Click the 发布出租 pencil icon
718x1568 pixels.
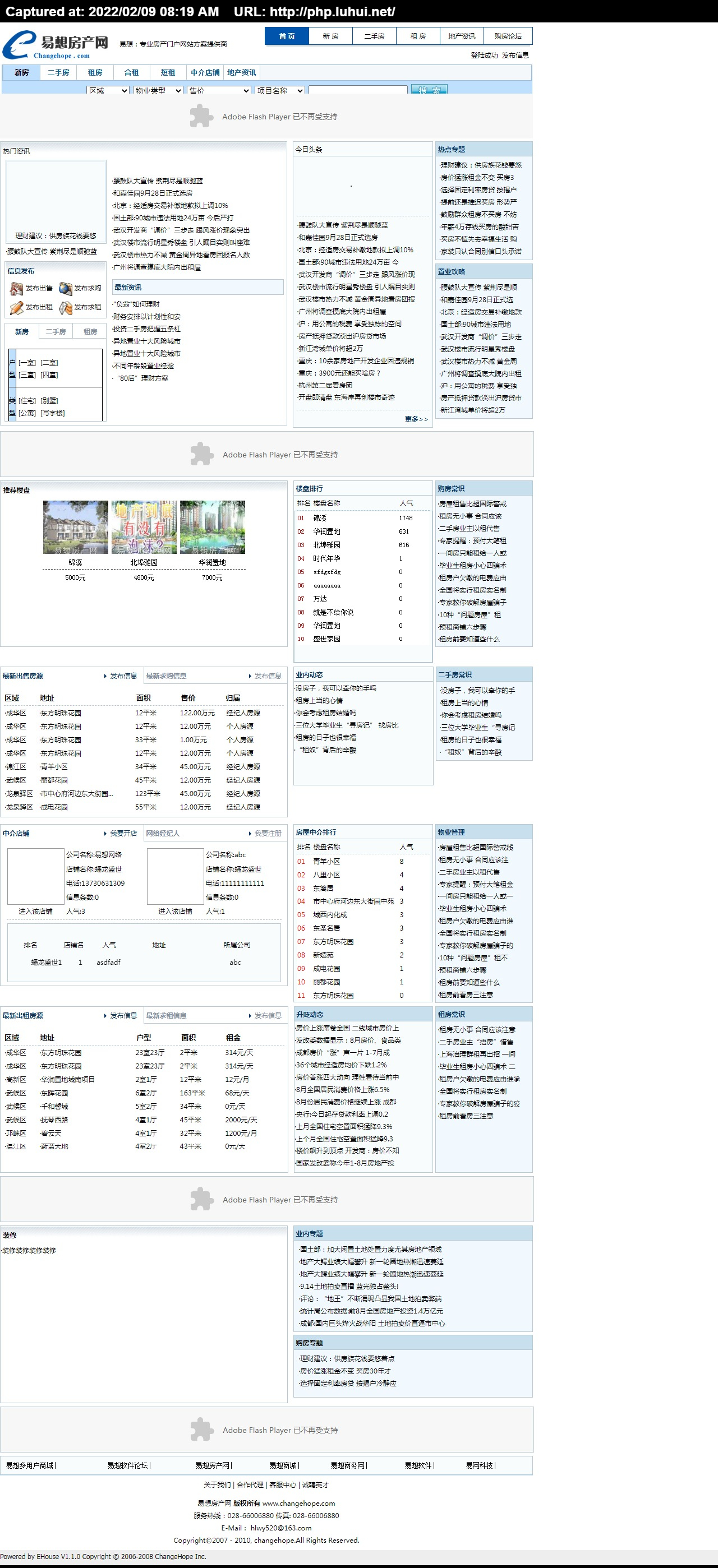tap(16, 308)
